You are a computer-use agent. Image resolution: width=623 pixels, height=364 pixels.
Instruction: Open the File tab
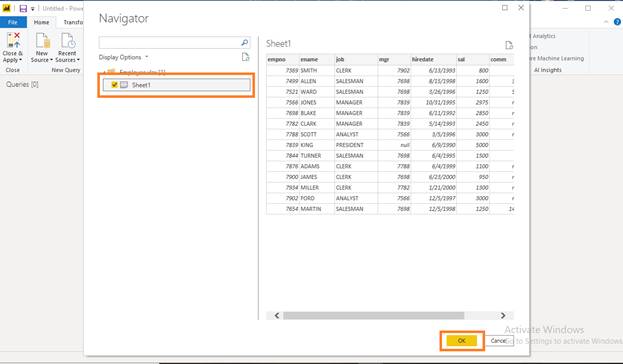coord(13,22)
